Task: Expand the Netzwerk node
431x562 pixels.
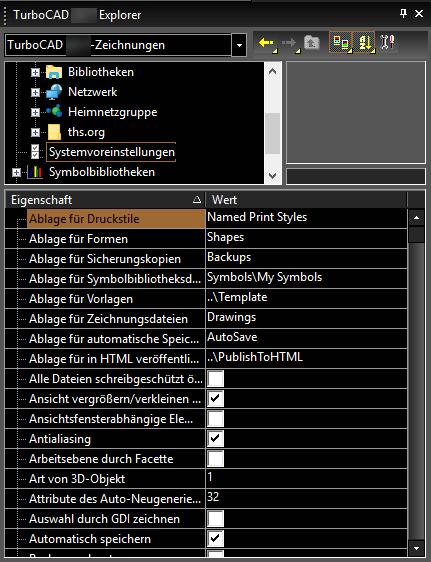Action: 35,92
